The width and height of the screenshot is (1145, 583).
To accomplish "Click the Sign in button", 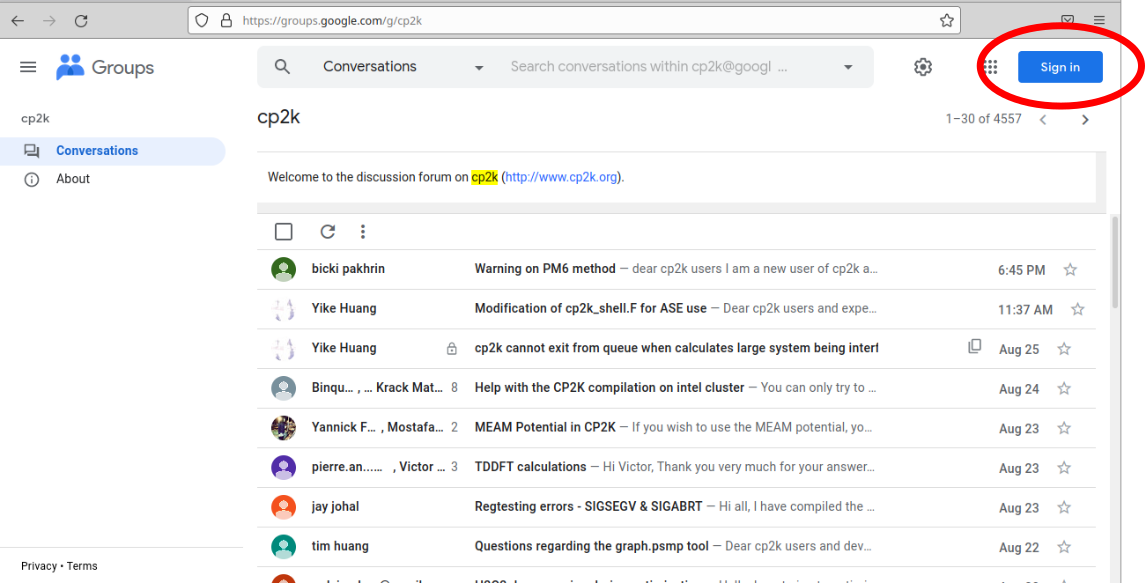I will point(1060,67).
